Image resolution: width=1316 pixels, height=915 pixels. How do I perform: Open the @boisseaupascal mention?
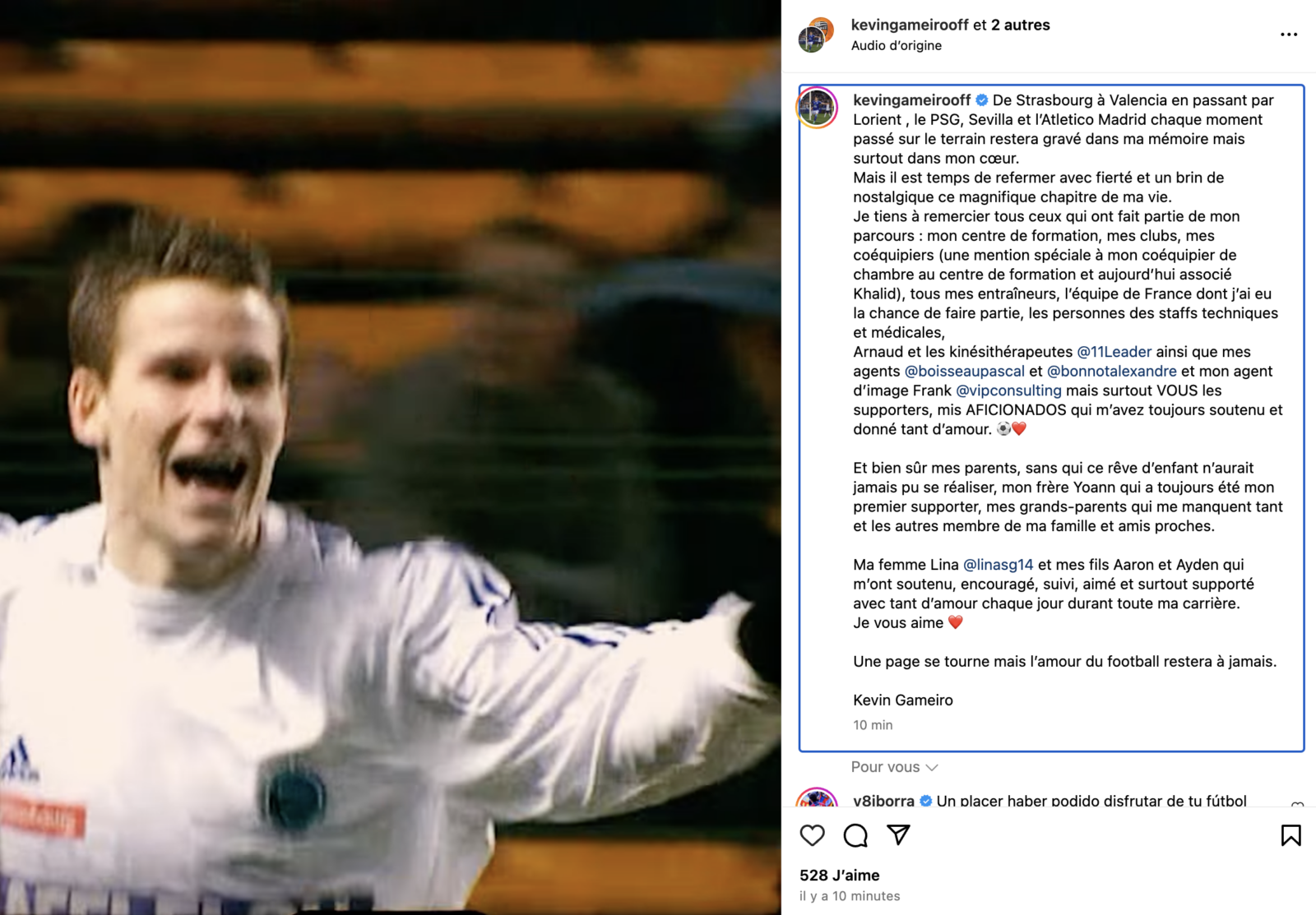point(965,372)
